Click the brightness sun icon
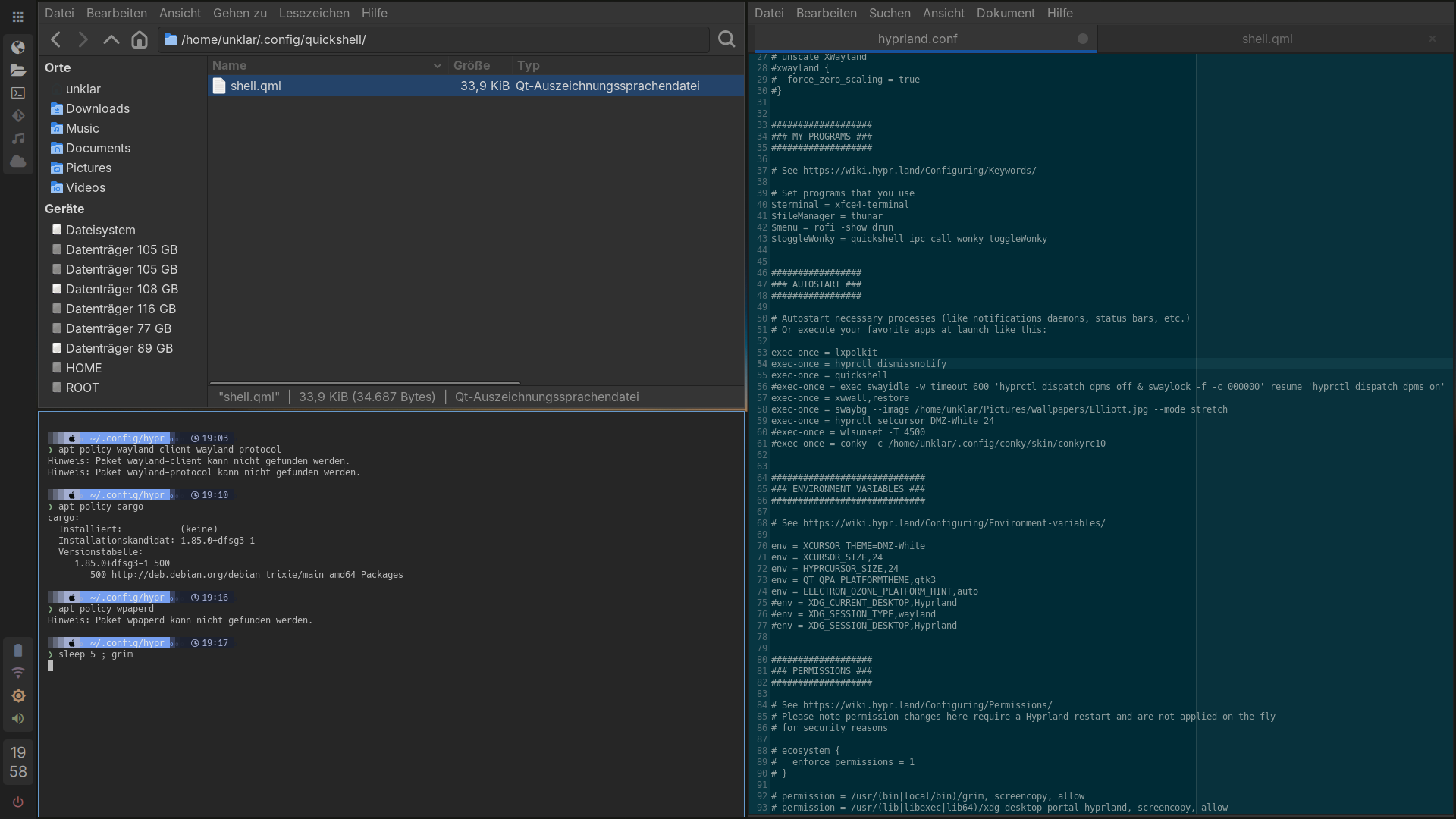Image resolution: width=1456 pixels, height=819 pixels. pyautogui.click(x=18, y=696)
